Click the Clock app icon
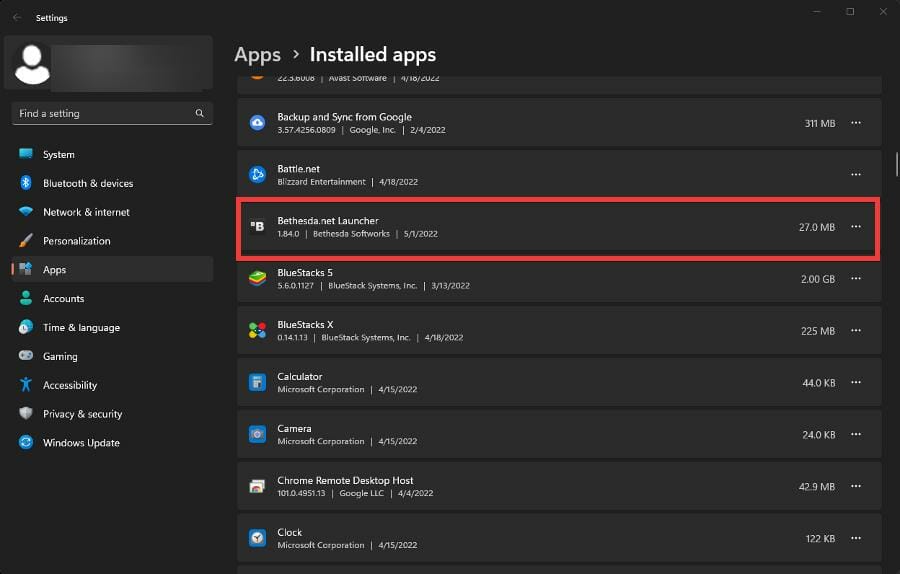Viewport: 900px width, 574px height. pos(257,538)
